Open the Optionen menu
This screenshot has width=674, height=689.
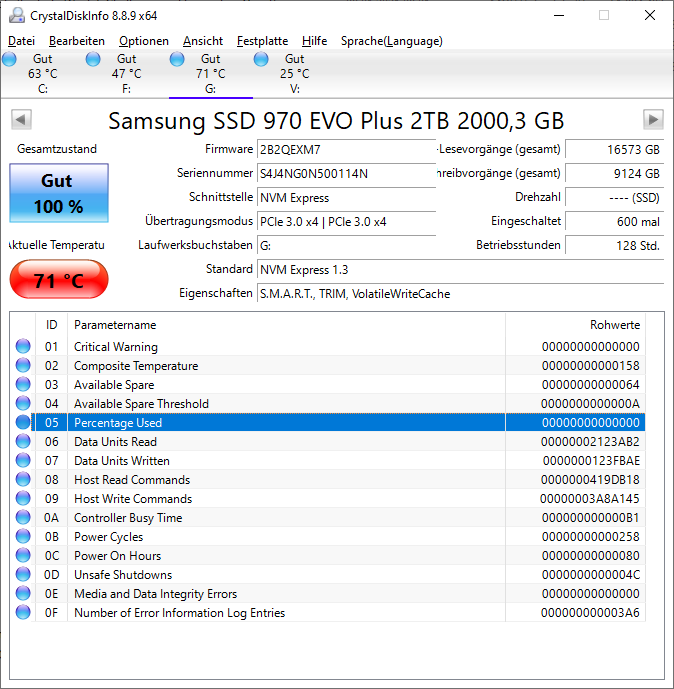[x=144, y=41]
